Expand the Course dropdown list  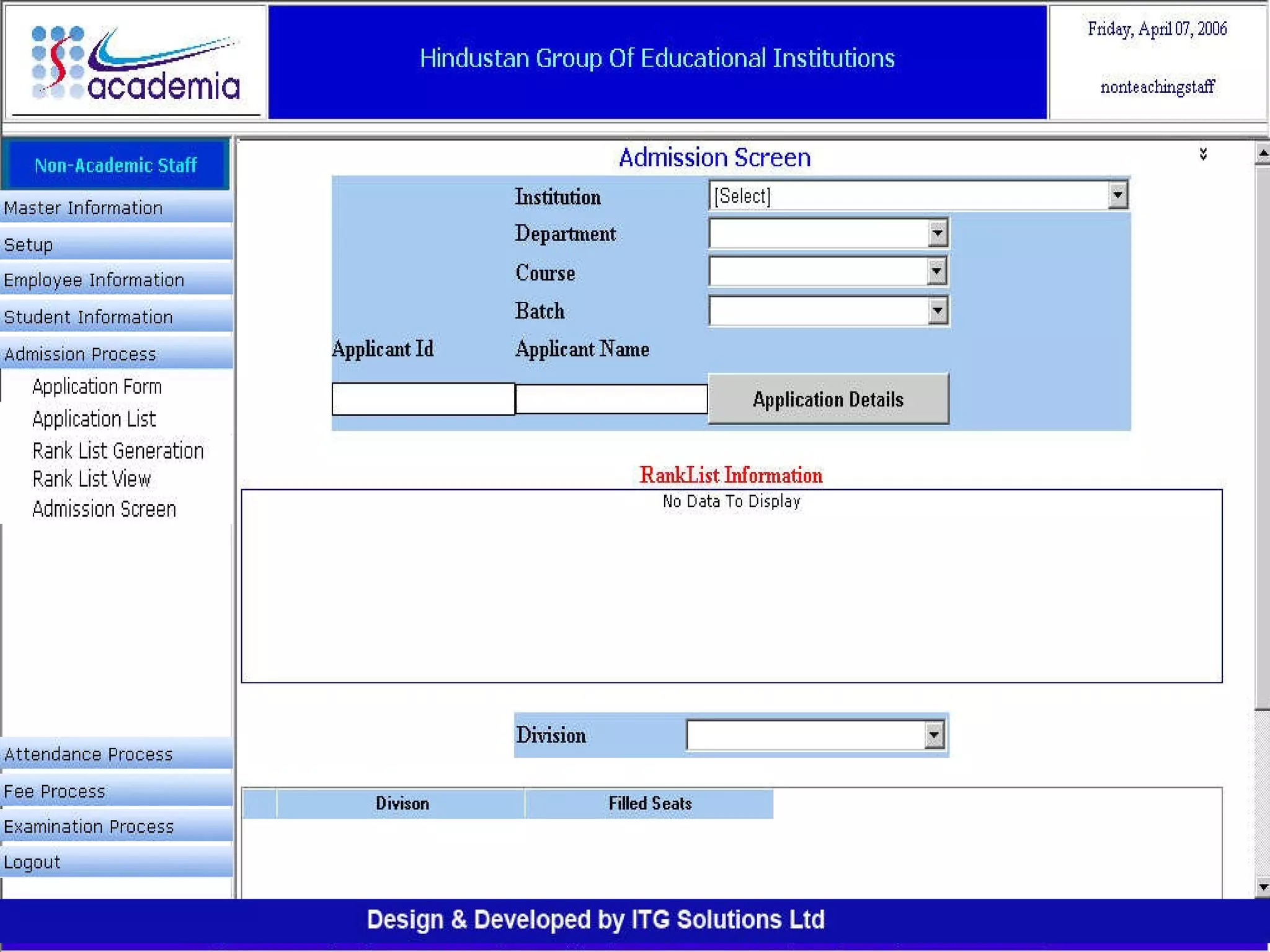[x=937, y=271]
